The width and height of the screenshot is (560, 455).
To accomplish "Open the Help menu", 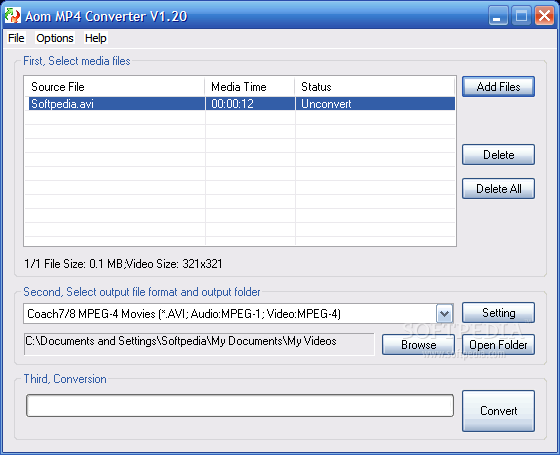I will tap(95, 38).
